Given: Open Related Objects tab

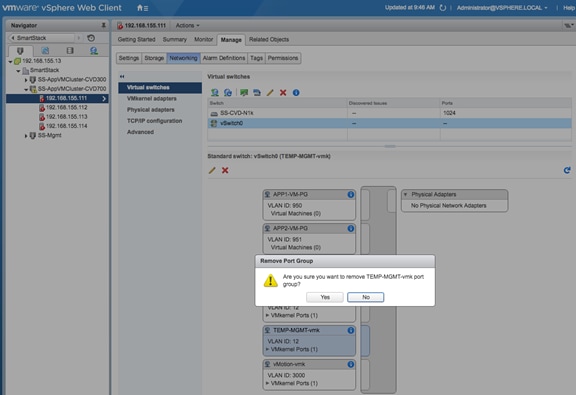Looking at the screenshot, I should point(269,39).
